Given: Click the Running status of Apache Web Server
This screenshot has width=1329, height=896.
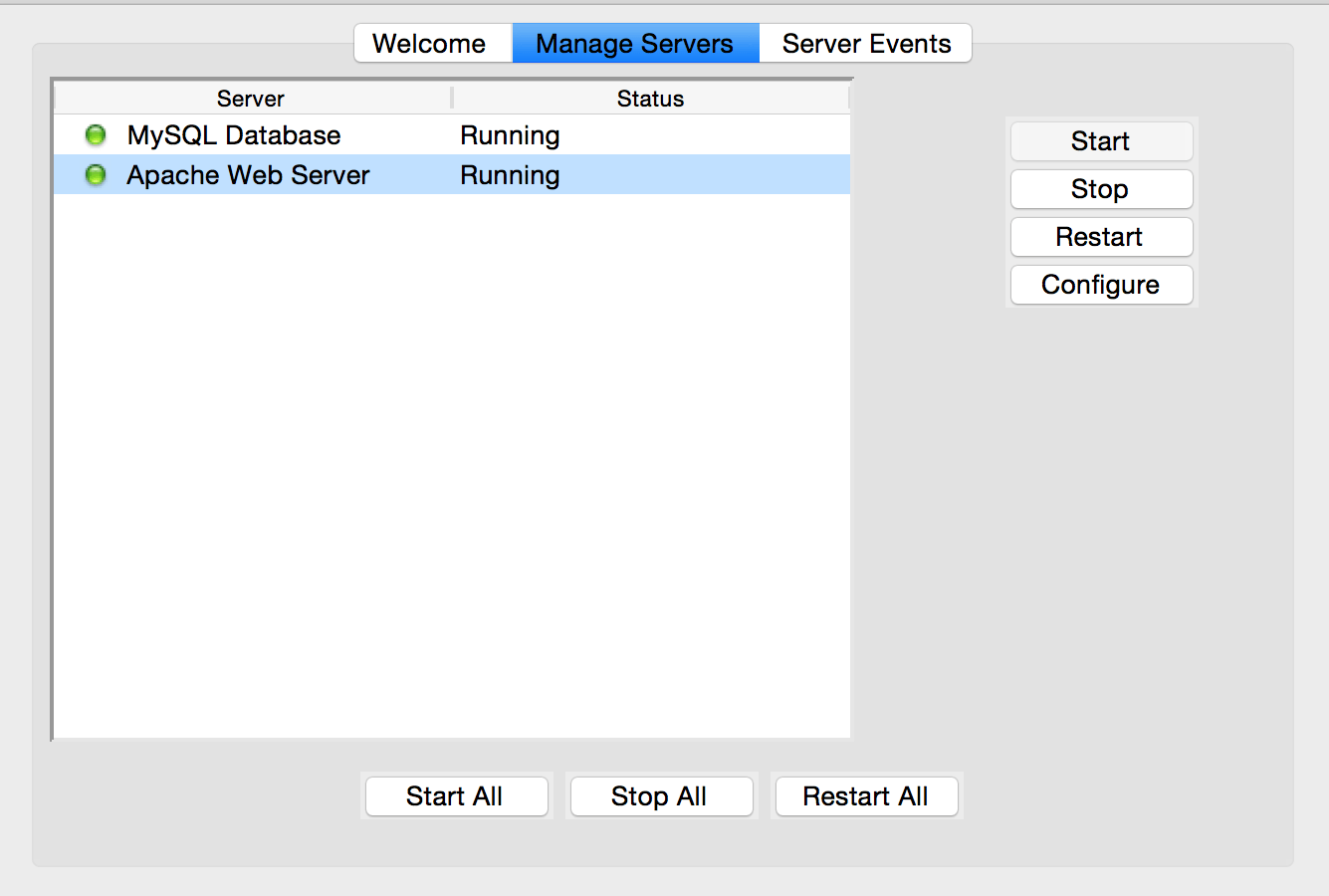Looking at the screenshot, I should (510, 175).
